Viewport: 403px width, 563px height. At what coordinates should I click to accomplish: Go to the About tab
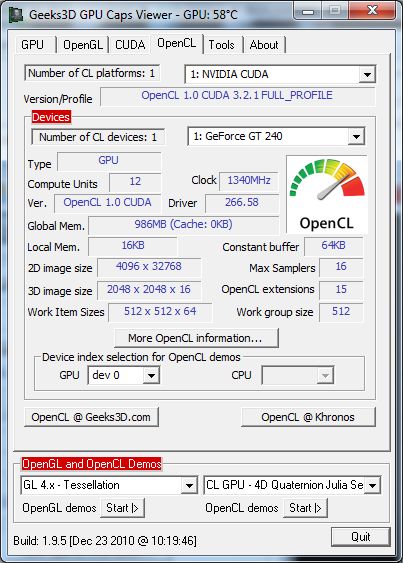[264, 45]
